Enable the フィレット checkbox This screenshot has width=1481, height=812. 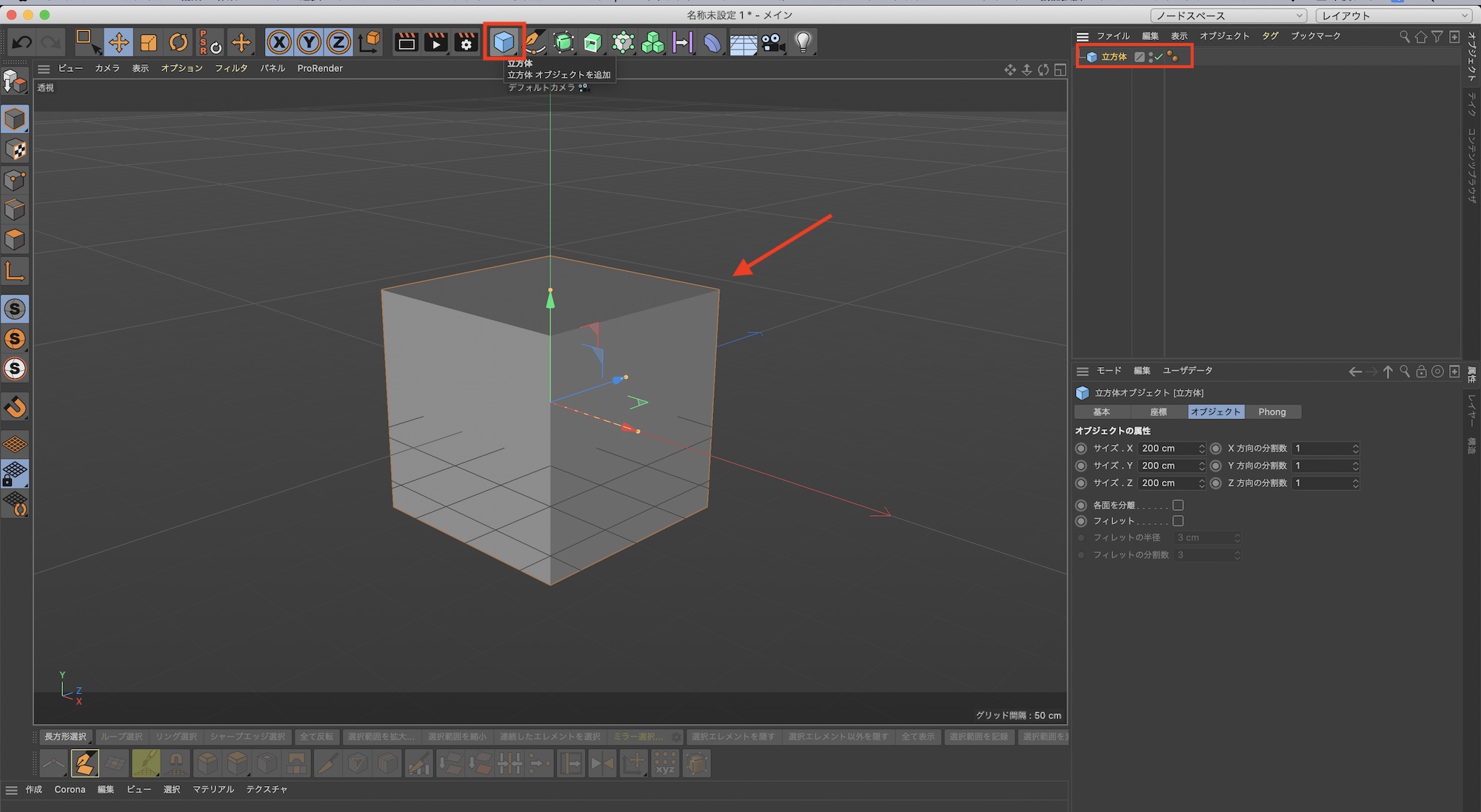pos(1178,521)
